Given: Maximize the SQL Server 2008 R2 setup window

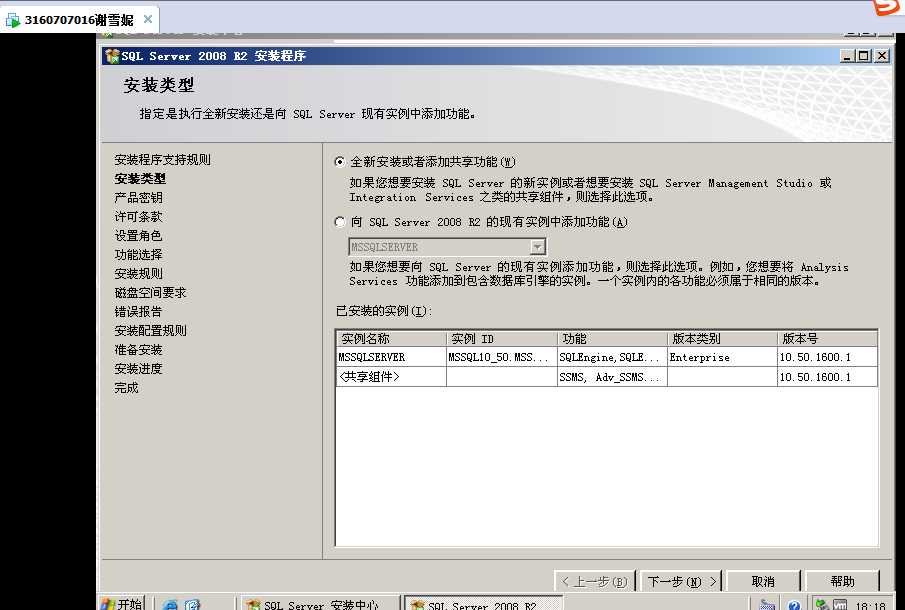Looking at the screenshot, I should coord(864,56).
